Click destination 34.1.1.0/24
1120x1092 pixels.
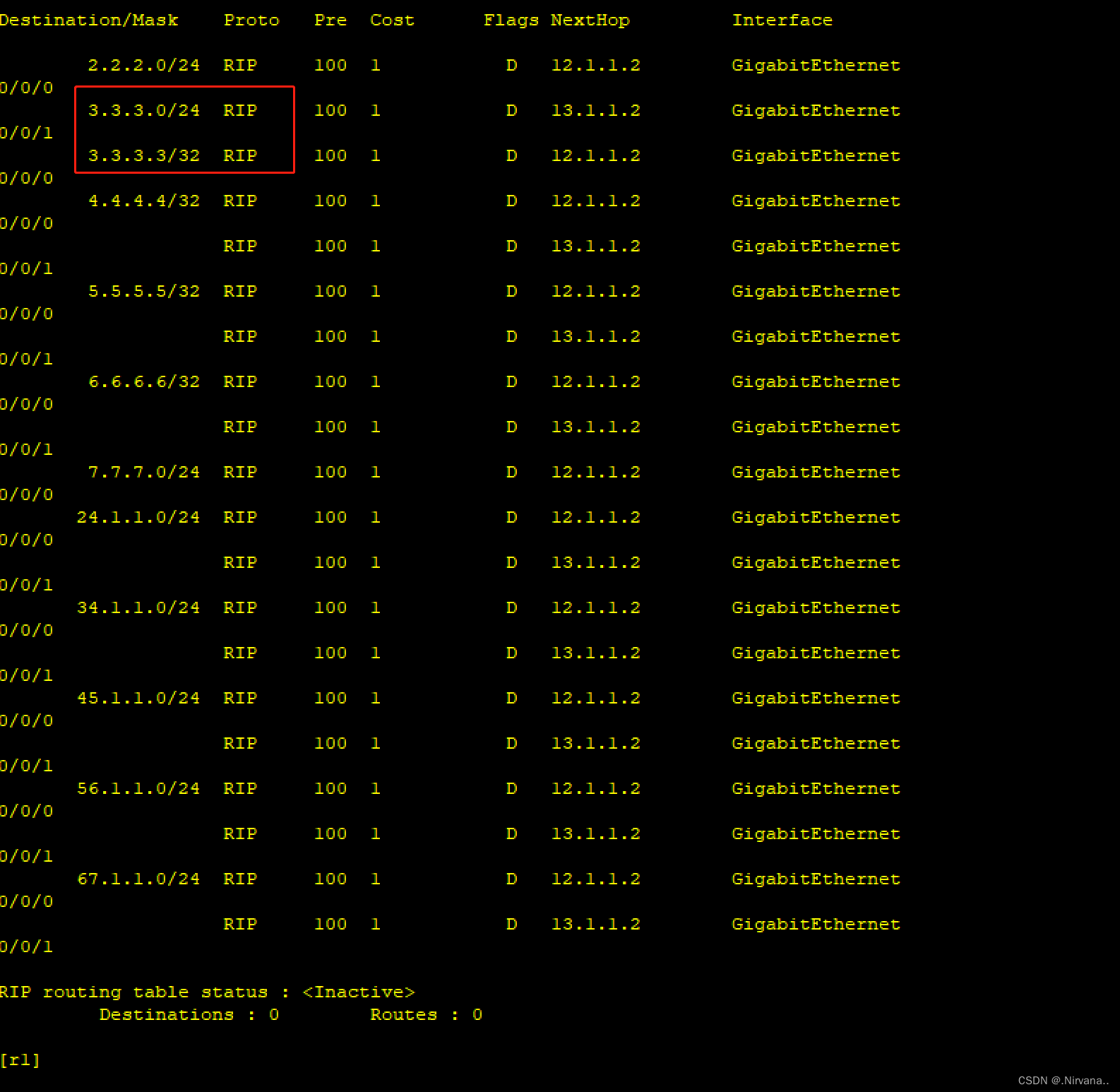pos(138,608)
